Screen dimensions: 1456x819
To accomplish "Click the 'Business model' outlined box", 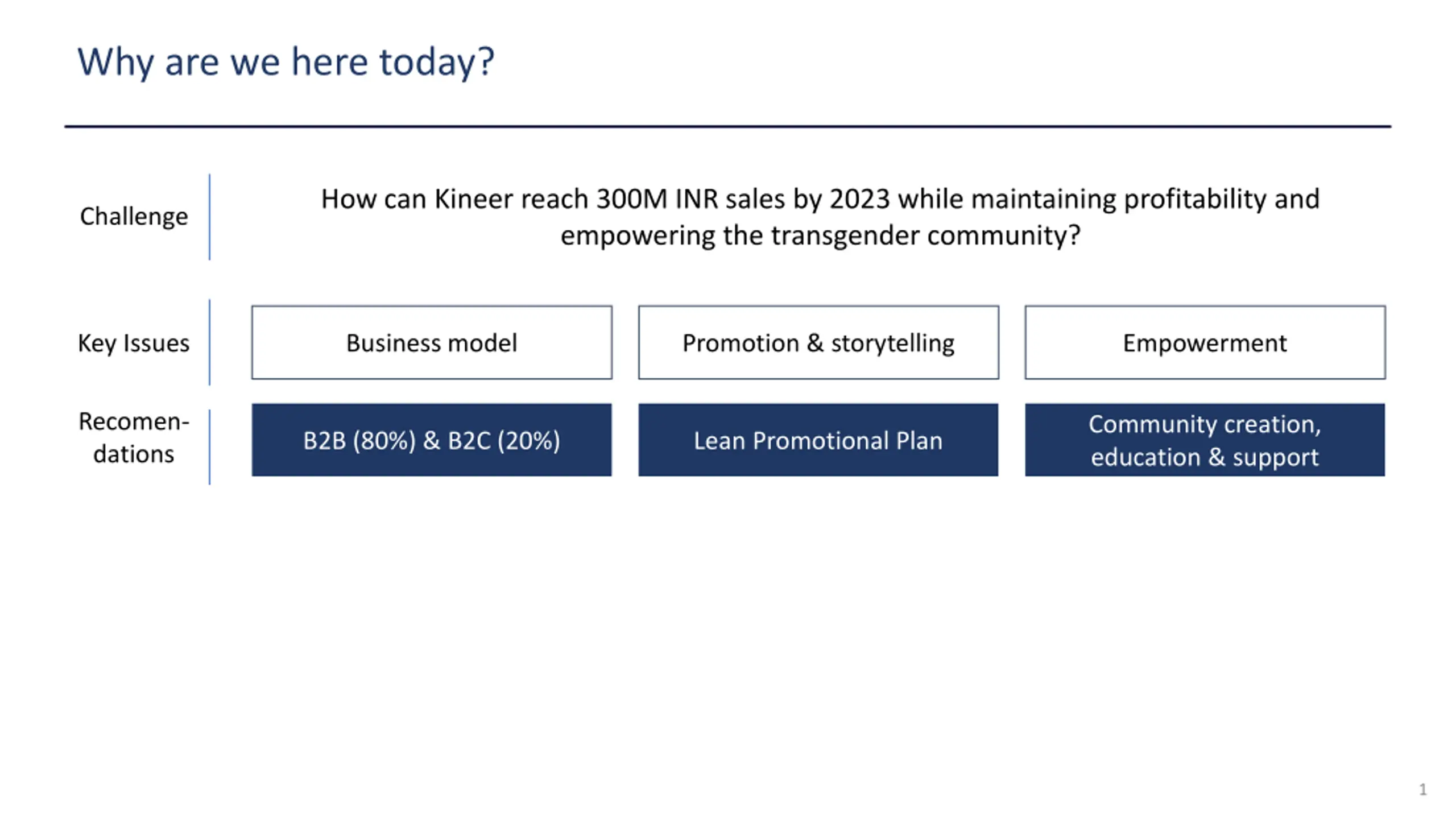I will 432,342.
